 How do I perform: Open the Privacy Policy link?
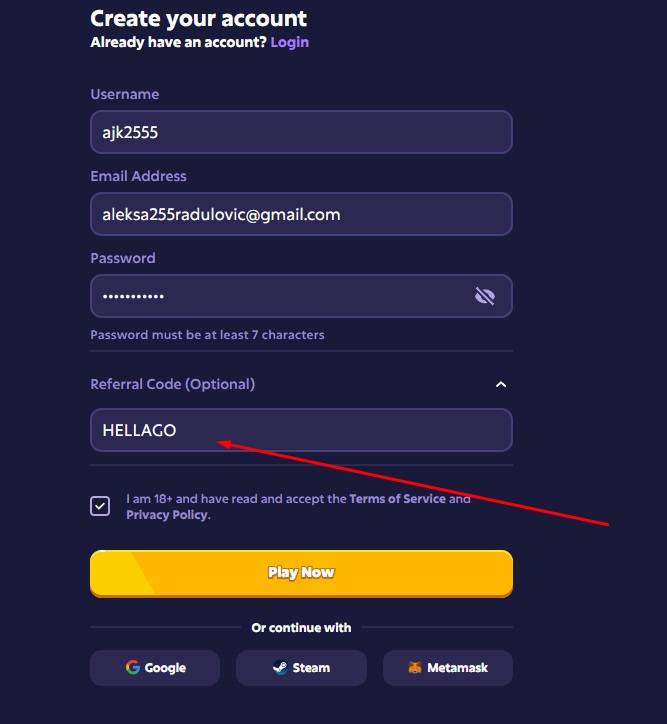(166, 515)
